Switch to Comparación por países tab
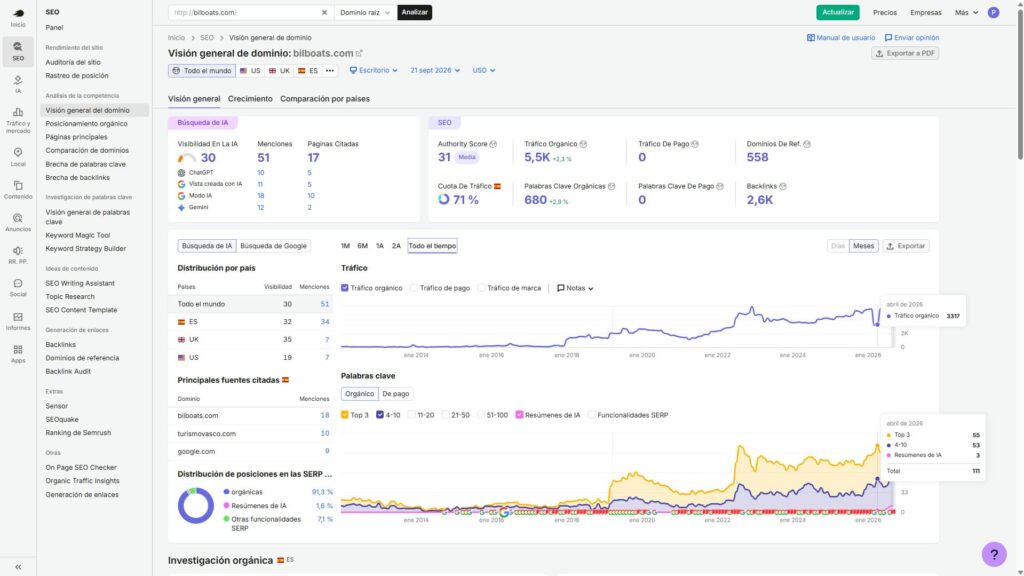This screenshot has width=1024, height=576. coord(325,99)
